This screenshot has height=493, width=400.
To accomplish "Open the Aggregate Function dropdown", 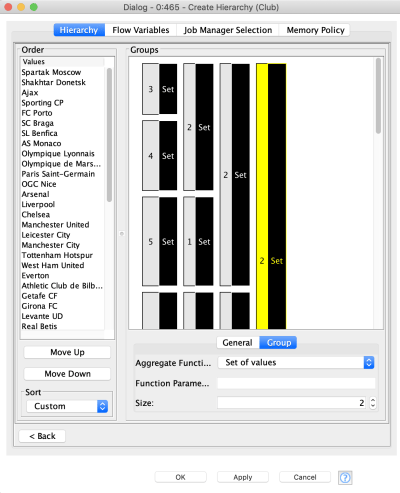I will coord(296,362).
